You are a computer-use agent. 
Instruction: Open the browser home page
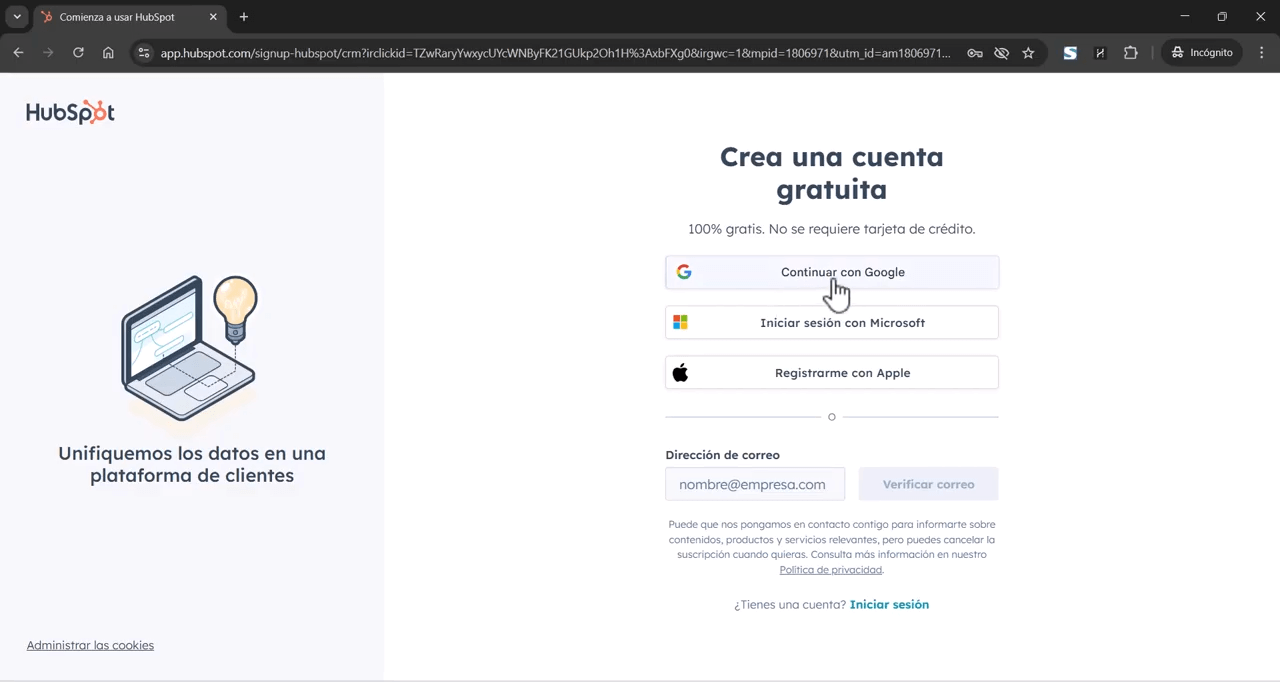108,53
